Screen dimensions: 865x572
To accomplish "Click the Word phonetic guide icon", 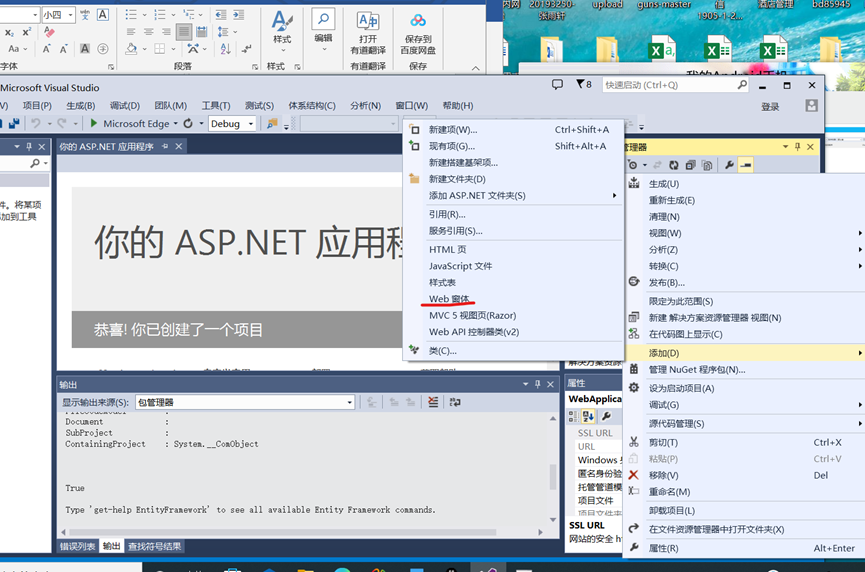I will pos(85,15).
